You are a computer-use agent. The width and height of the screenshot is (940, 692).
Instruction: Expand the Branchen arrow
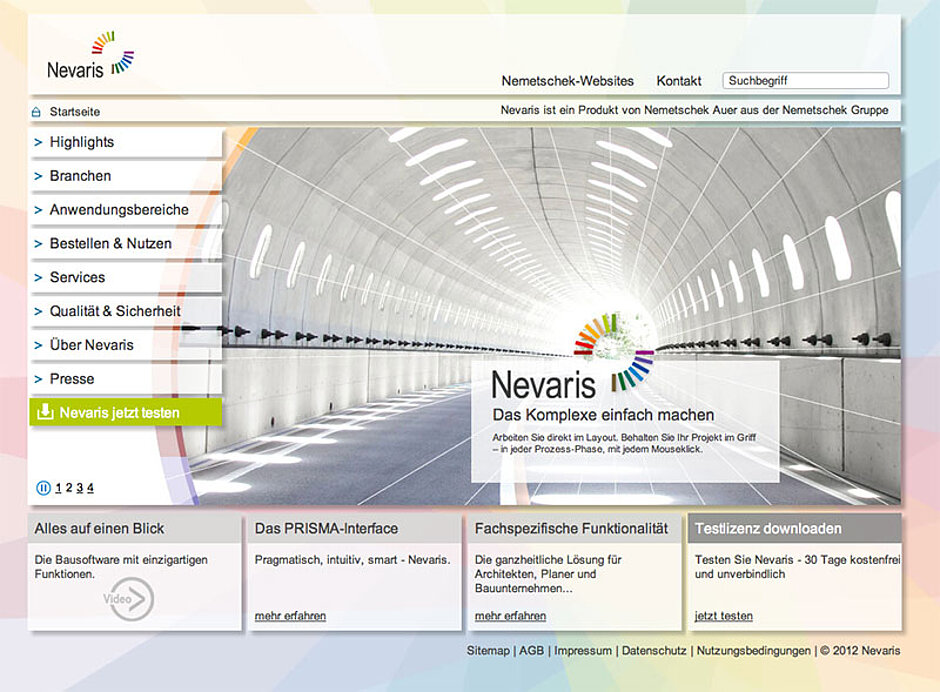coord(38,176)
